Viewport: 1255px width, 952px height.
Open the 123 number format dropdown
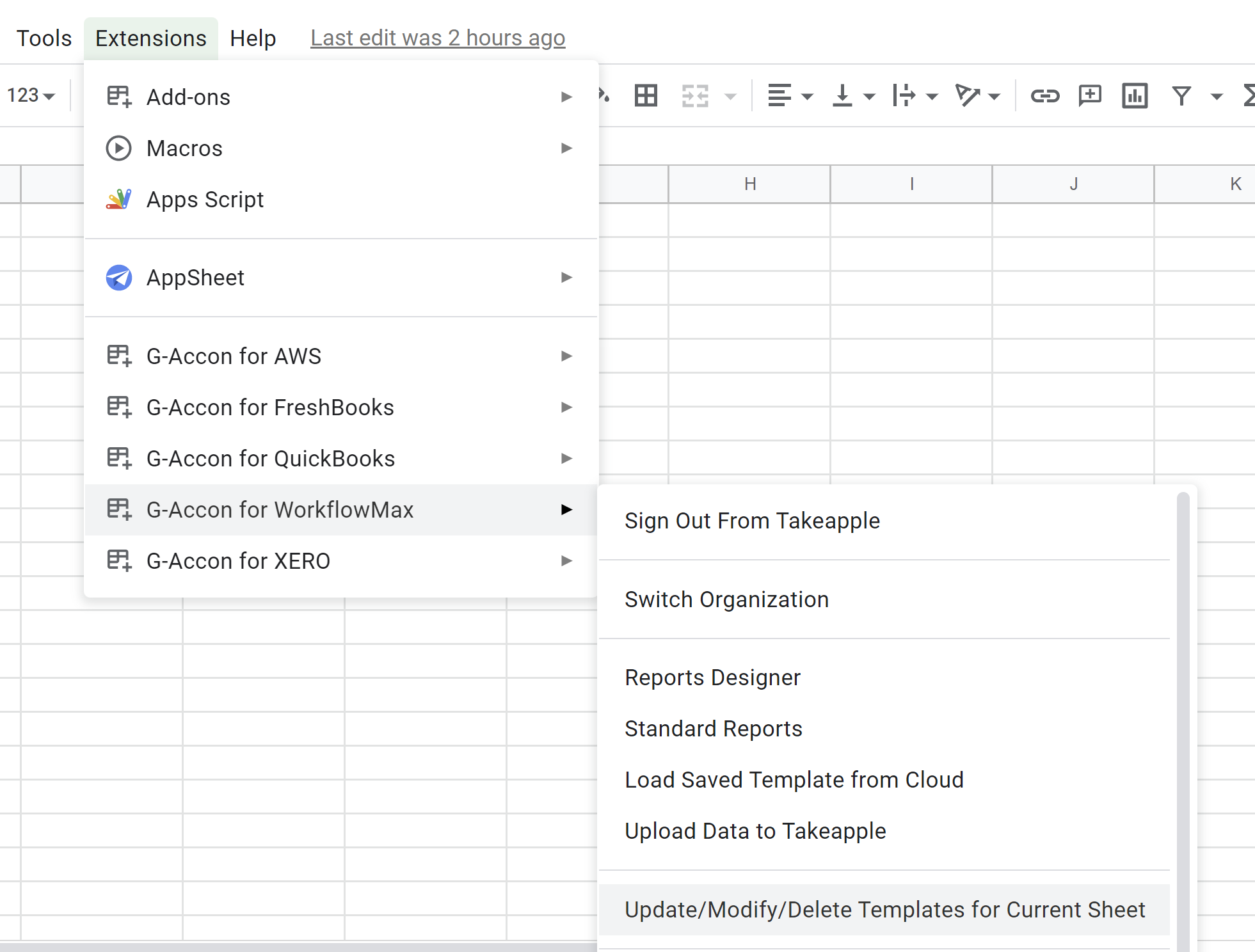(31, 96)
